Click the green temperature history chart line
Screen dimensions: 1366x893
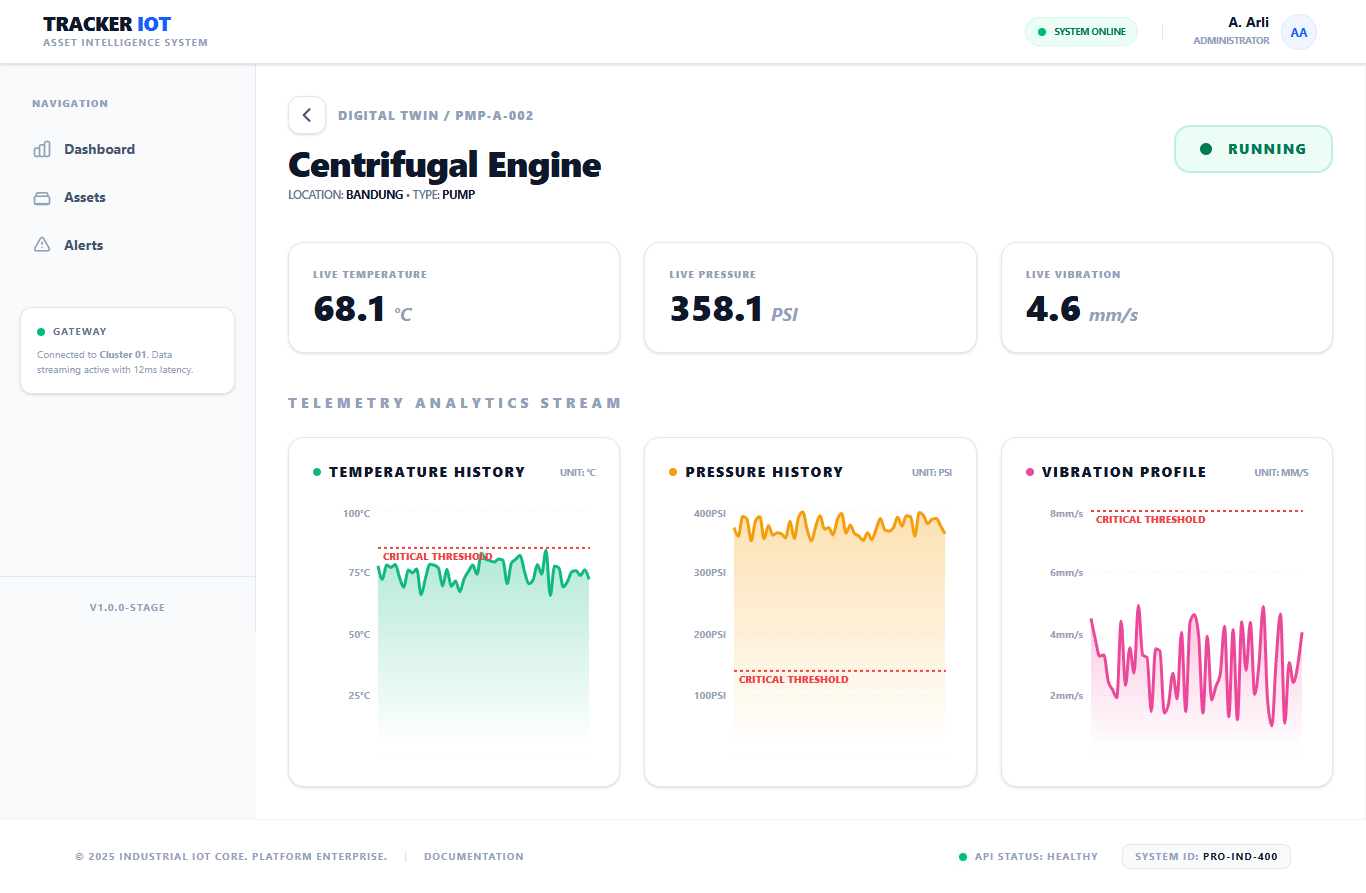483,573
